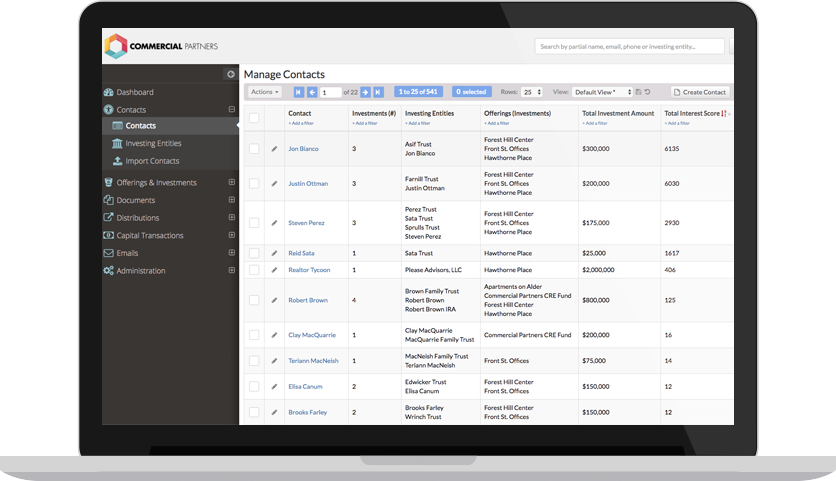
Task: Edit Elisa Canum with the pencil icon
Action: (274, 387)
